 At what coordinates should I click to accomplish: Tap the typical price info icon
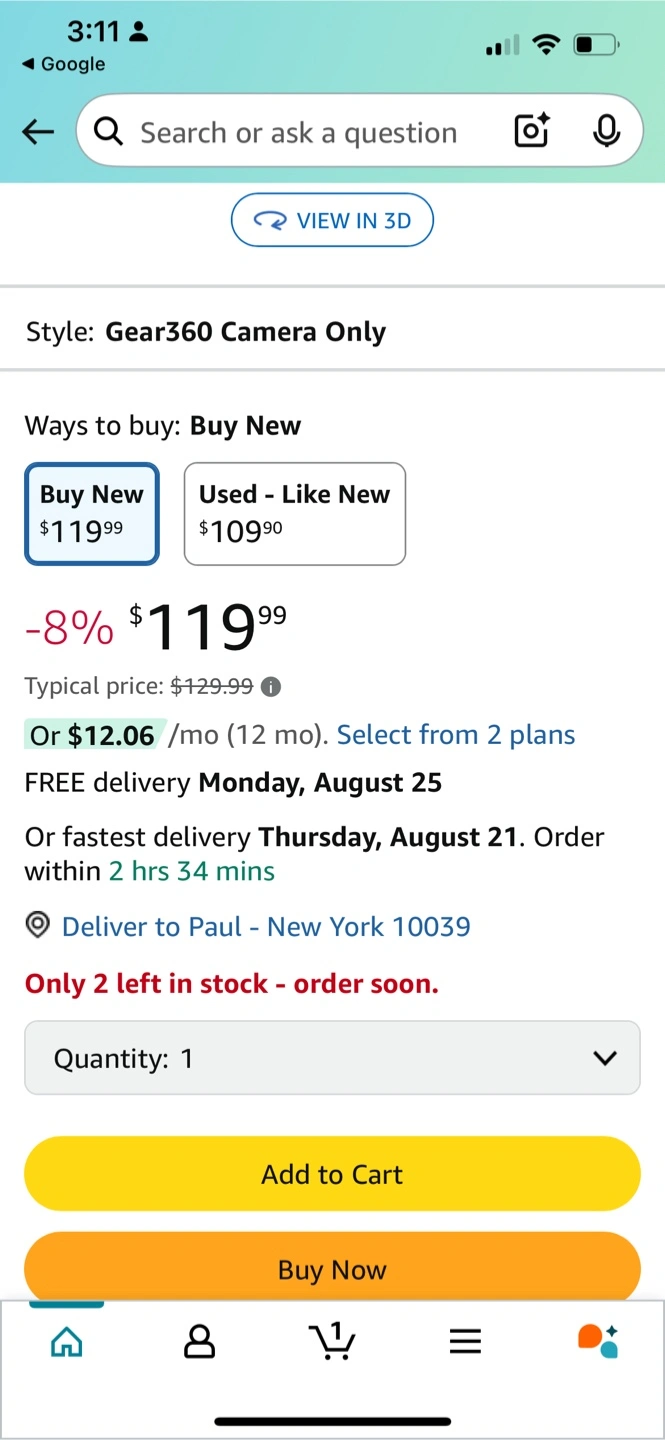[271, 687]
